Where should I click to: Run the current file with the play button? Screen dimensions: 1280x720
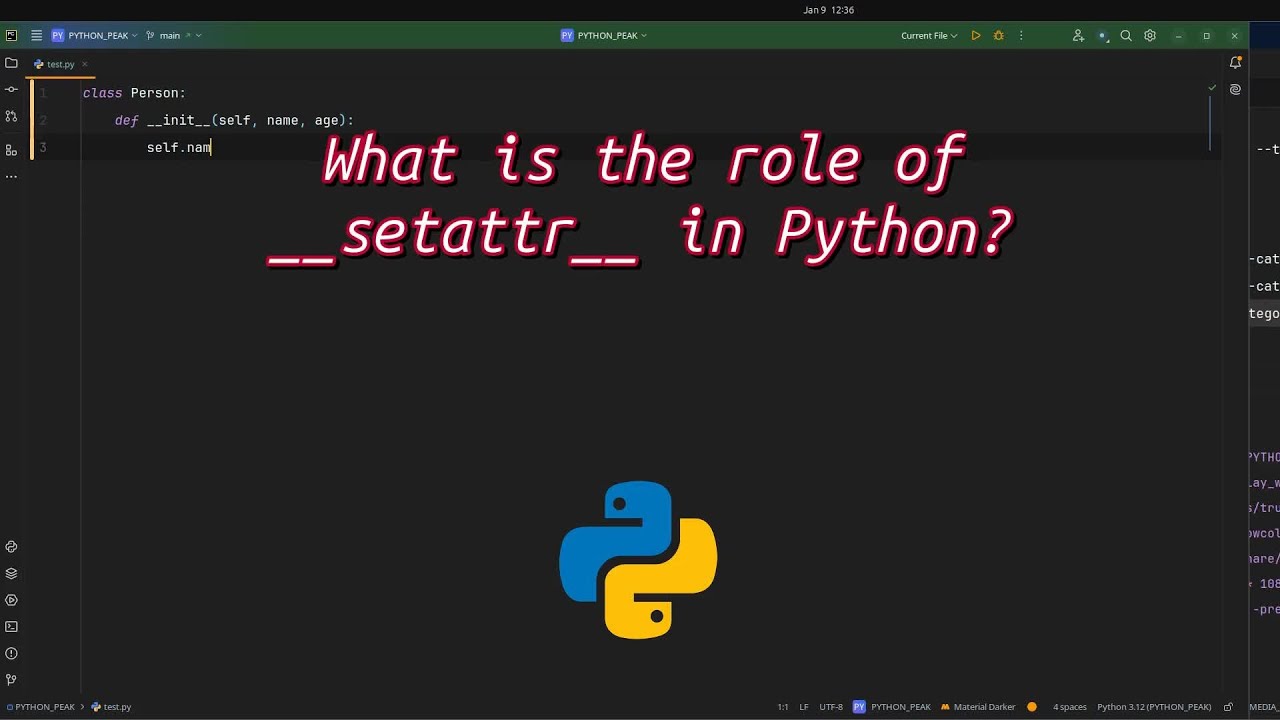tap(976, 35)
